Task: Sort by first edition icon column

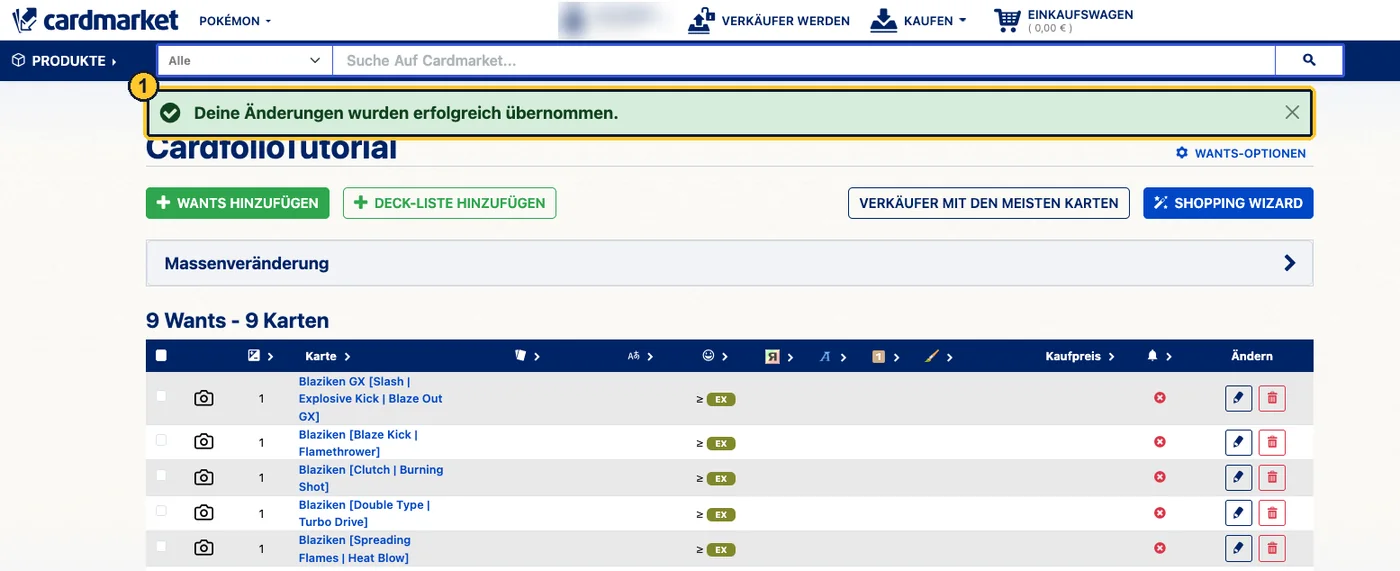Action: point(885,356)
